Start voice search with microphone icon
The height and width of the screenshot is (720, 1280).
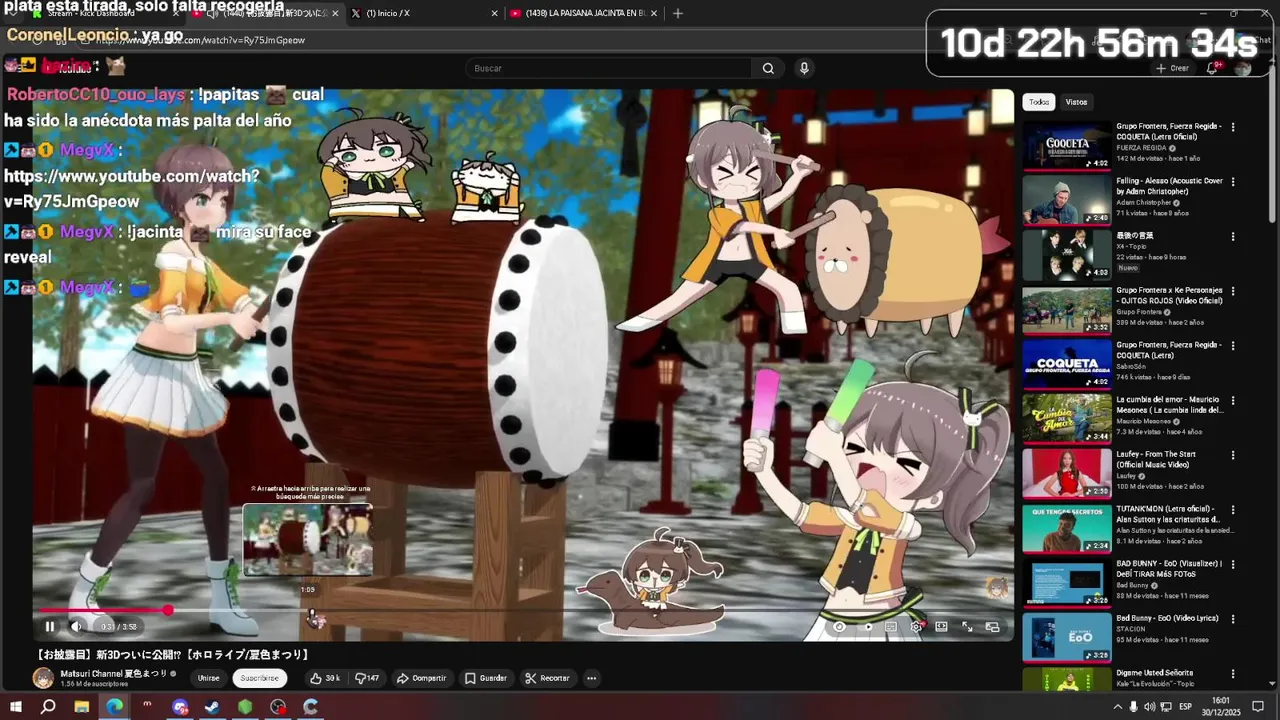coord(804,68)
